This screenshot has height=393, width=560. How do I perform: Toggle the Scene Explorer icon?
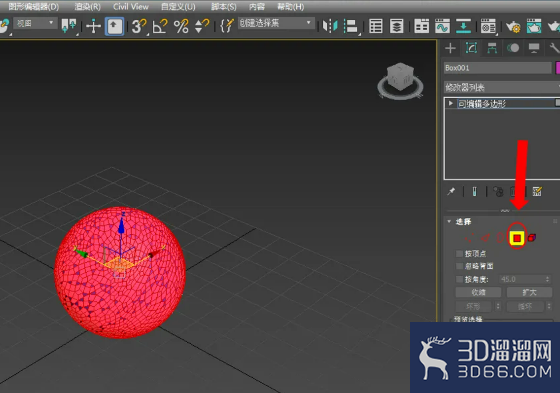tap(376, 26)
